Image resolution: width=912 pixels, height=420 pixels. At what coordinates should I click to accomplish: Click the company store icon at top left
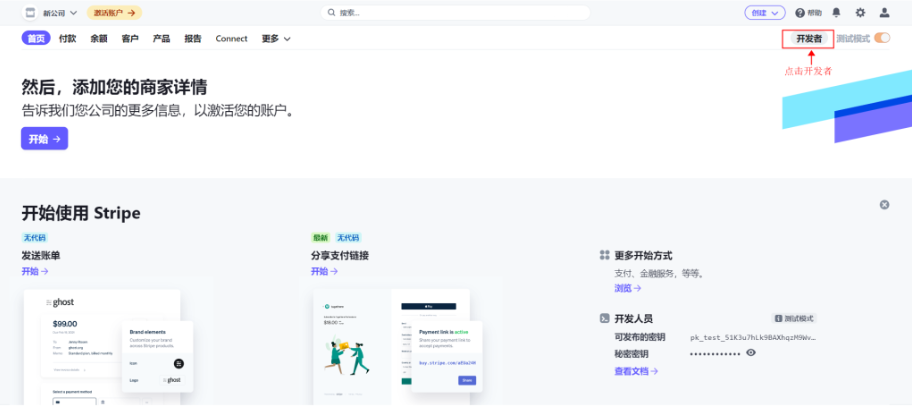[29, 12]
